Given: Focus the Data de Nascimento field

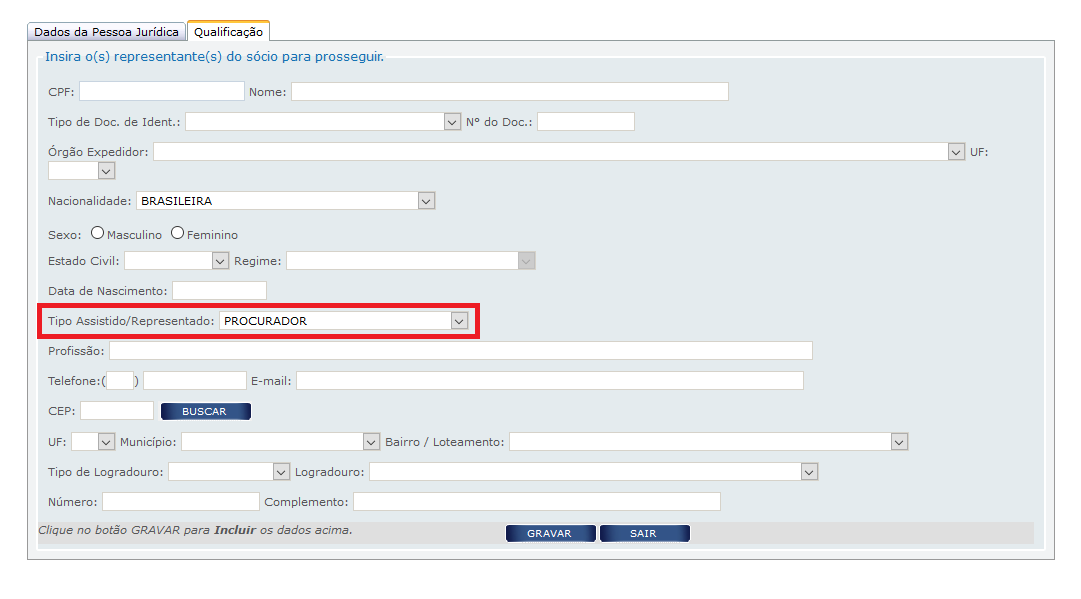Looking at the screenshot, I should (x=219, y=291).
